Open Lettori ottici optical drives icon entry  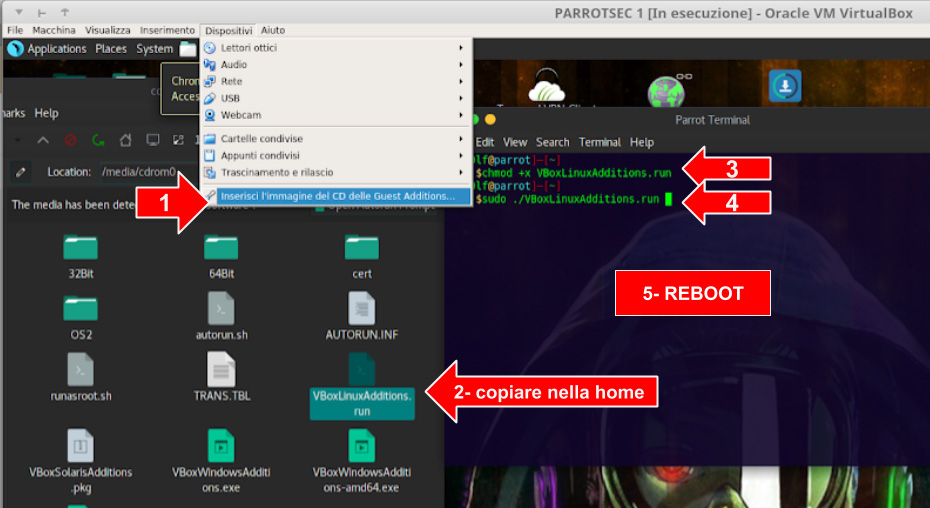pos(210,48)
